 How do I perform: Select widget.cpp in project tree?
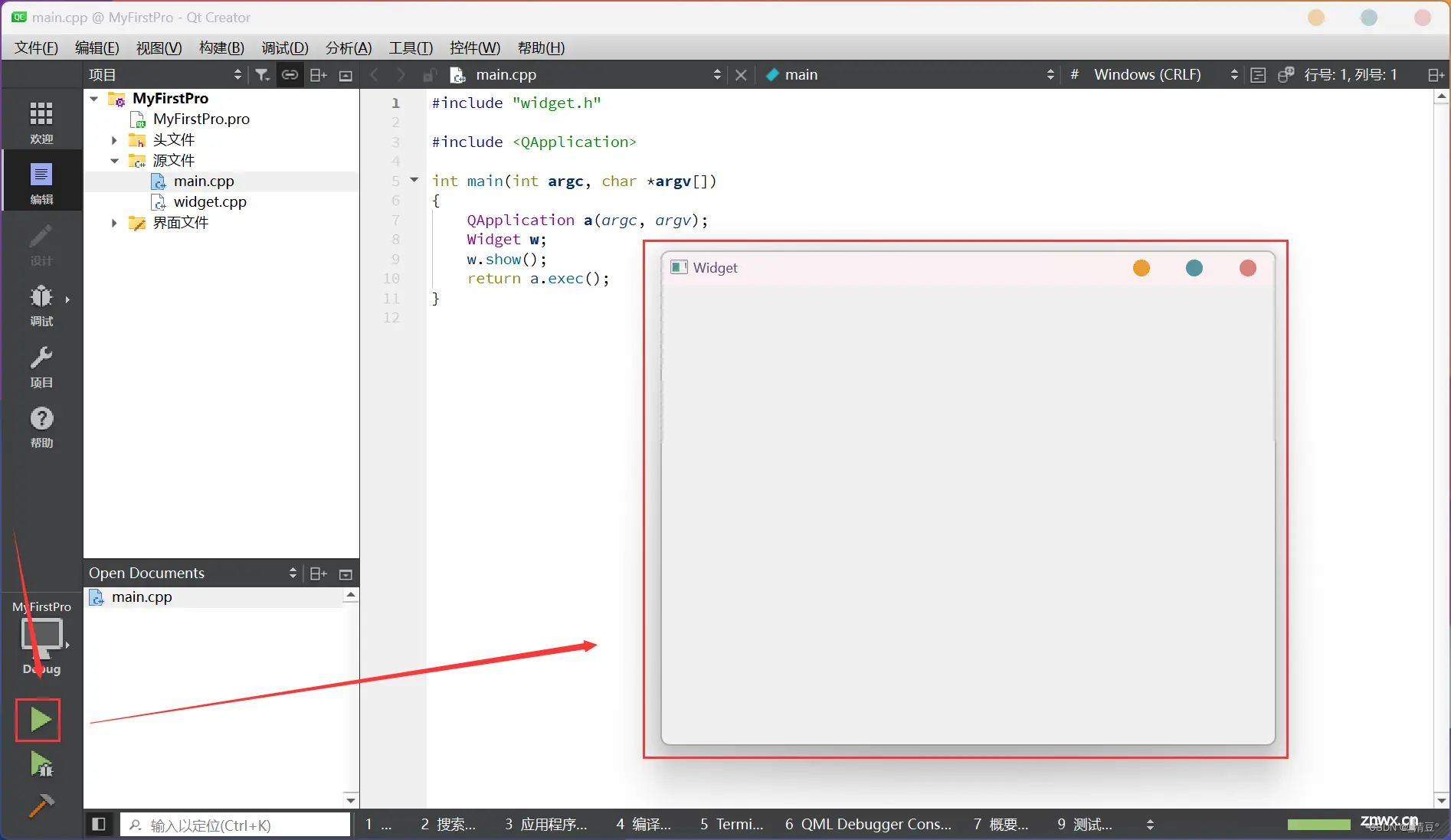point(210,202)
